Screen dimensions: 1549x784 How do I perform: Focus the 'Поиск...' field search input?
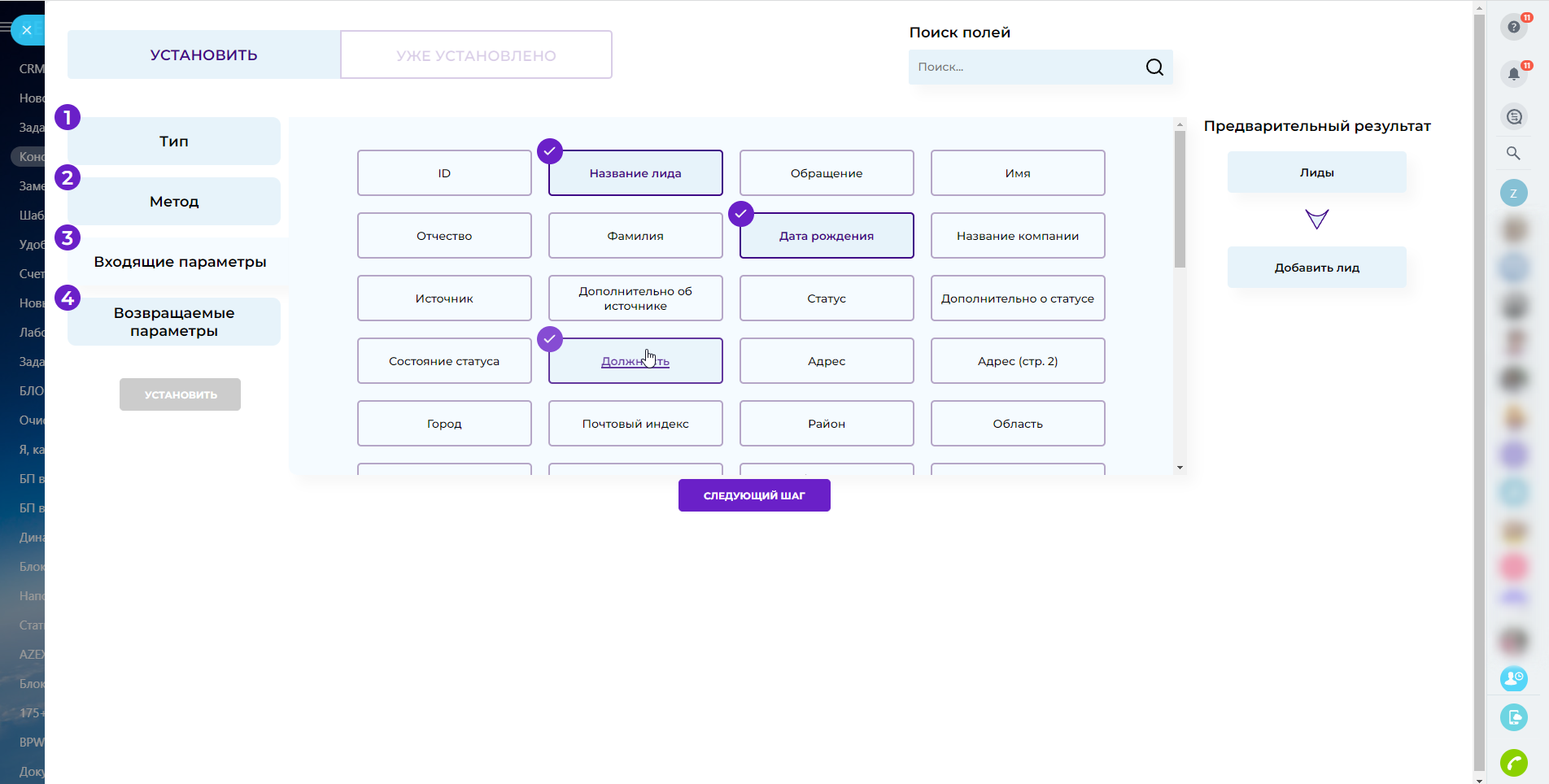(x=1023, y=68)
